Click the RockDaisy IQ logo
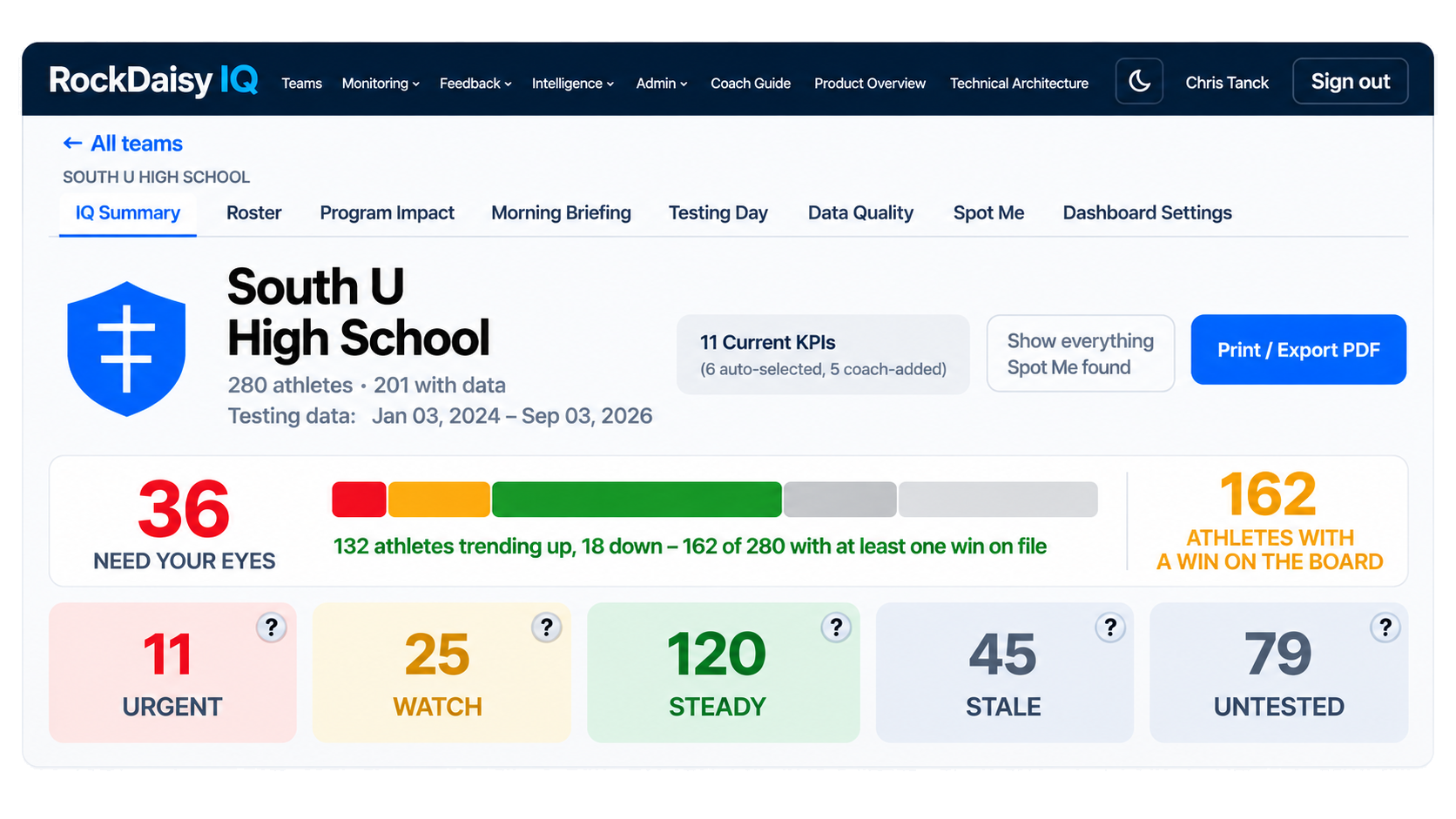The image size is (1456, 819). click(153, 80)
